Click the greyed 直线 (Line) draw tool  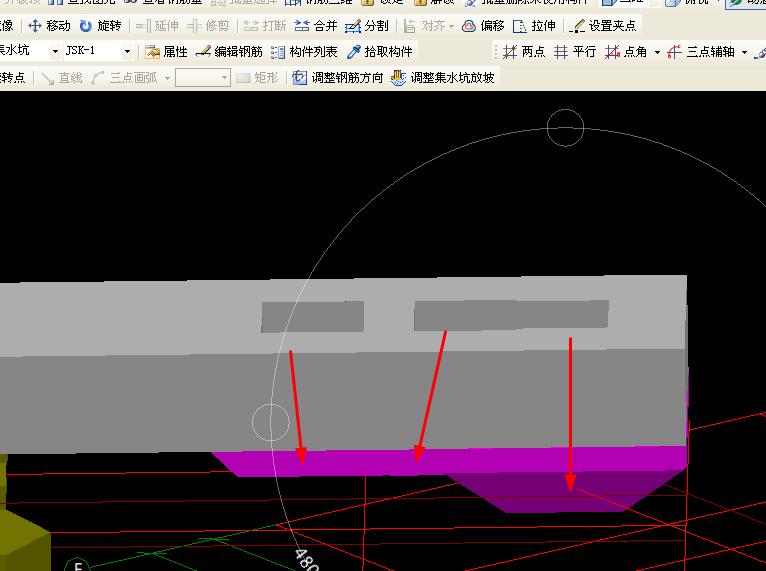(62, 78)
